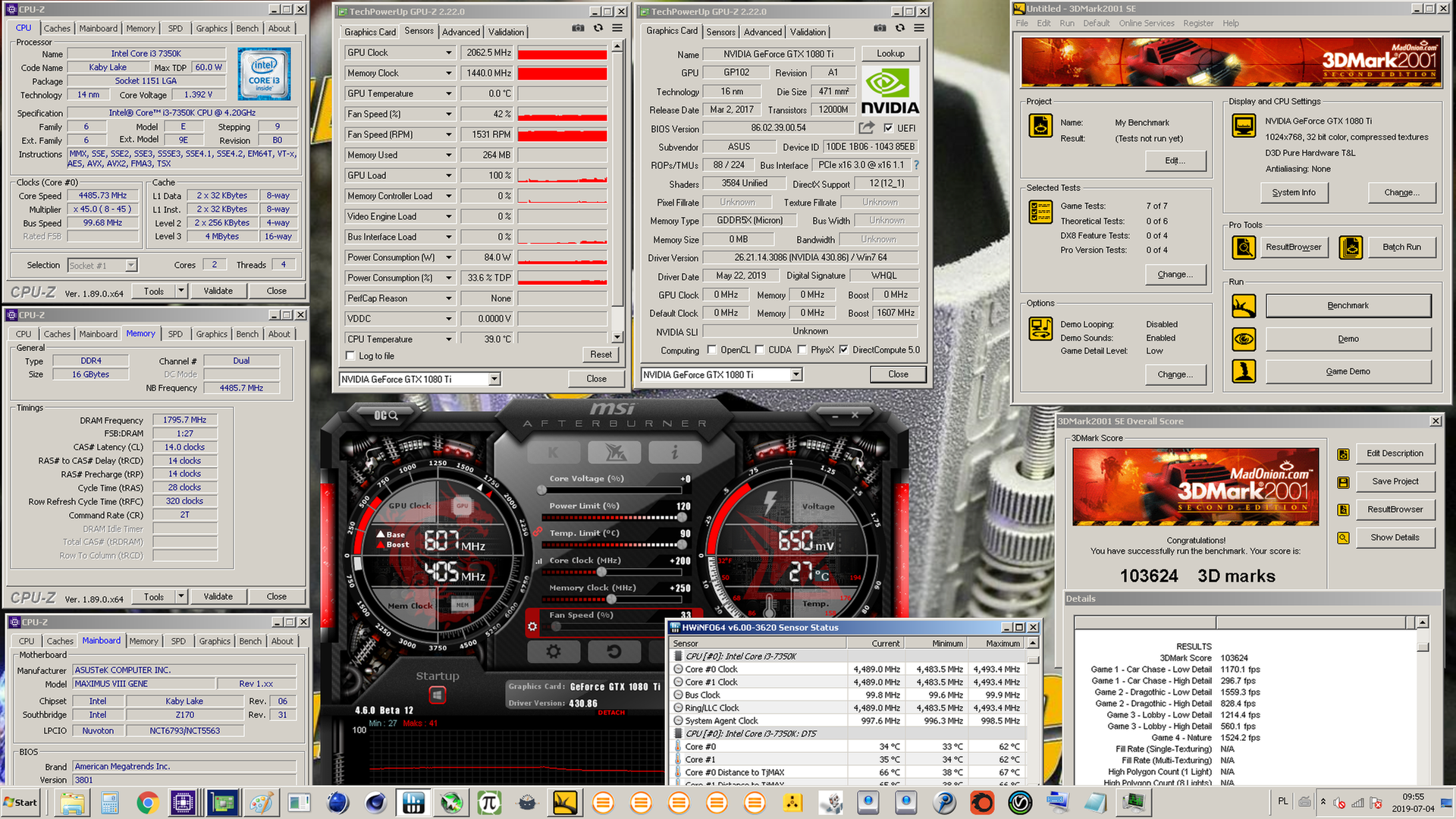Click Afterburner Kombustor K button

pyautogui.click(x=553, y=453)
